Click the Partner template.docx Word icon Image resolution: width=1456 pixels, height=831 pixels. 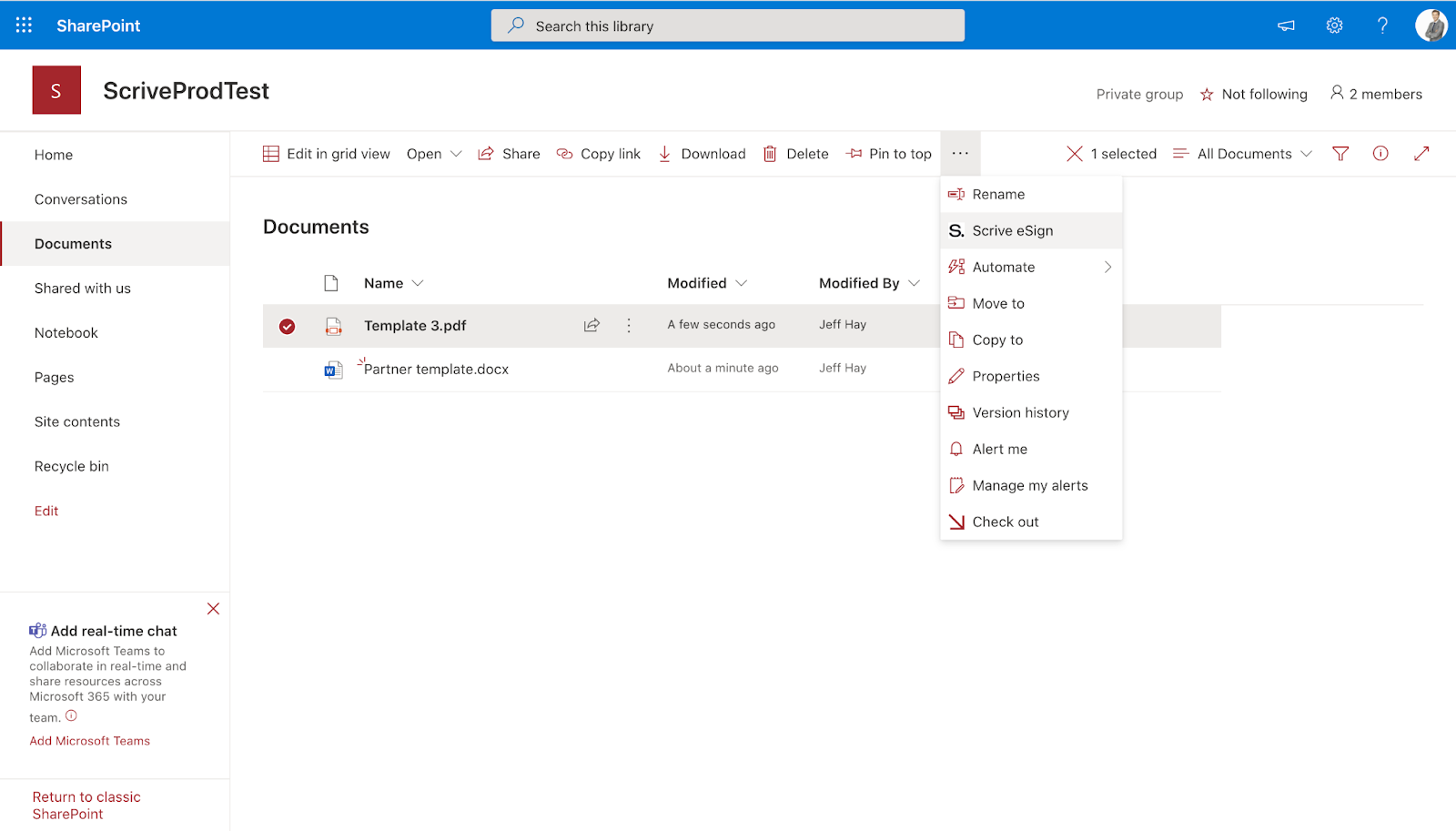[333, 370]
